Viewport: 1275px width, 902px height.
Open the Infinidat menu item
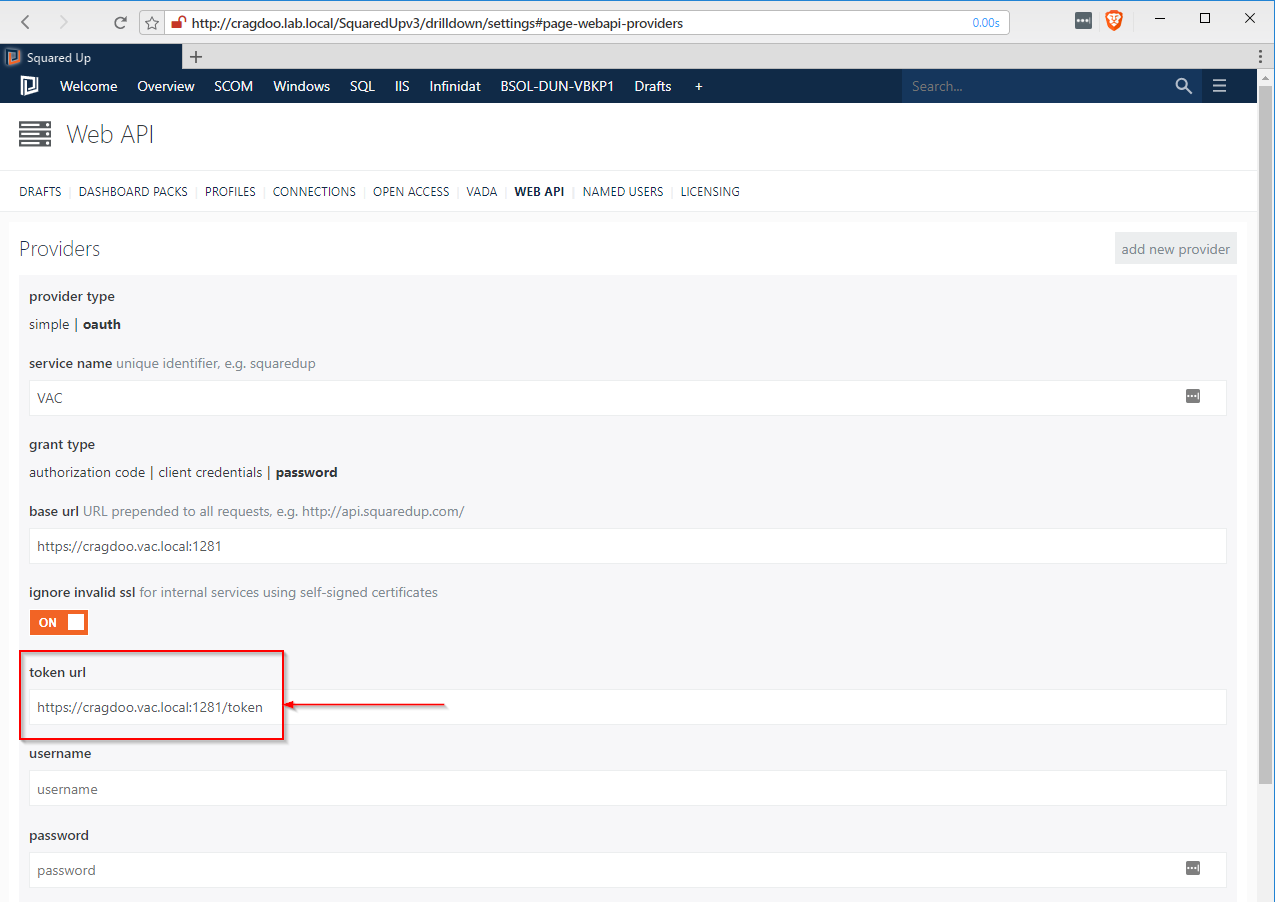point(455,86)
